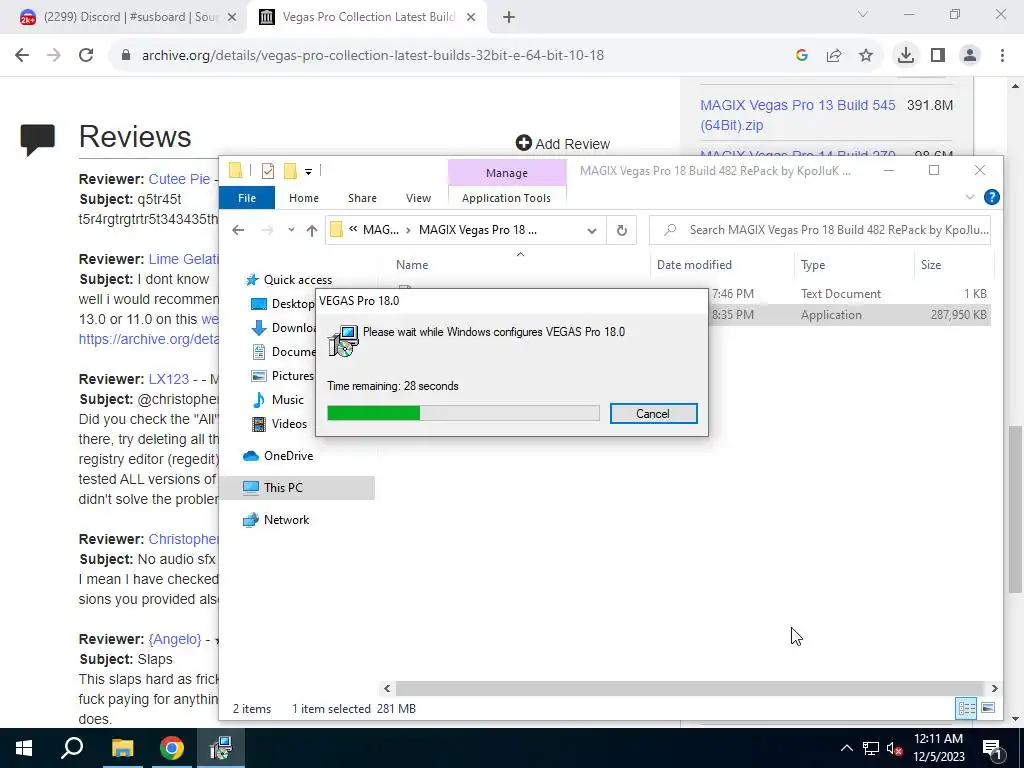
Task: Show hidden system tray icons chevron
Action: [x=846, y=748]
